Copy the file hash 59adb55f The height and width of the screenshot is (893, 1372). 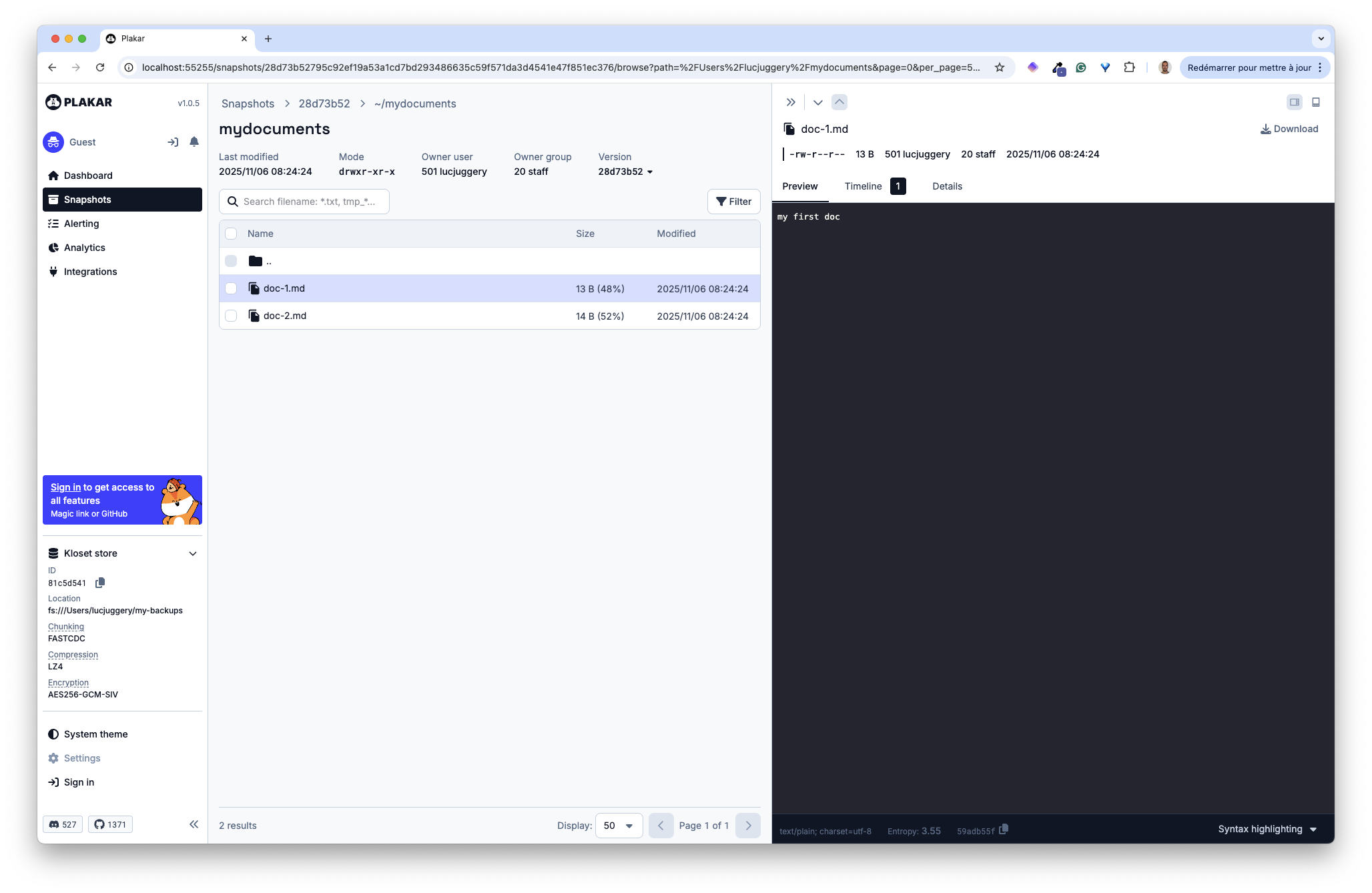point(1004,830)
